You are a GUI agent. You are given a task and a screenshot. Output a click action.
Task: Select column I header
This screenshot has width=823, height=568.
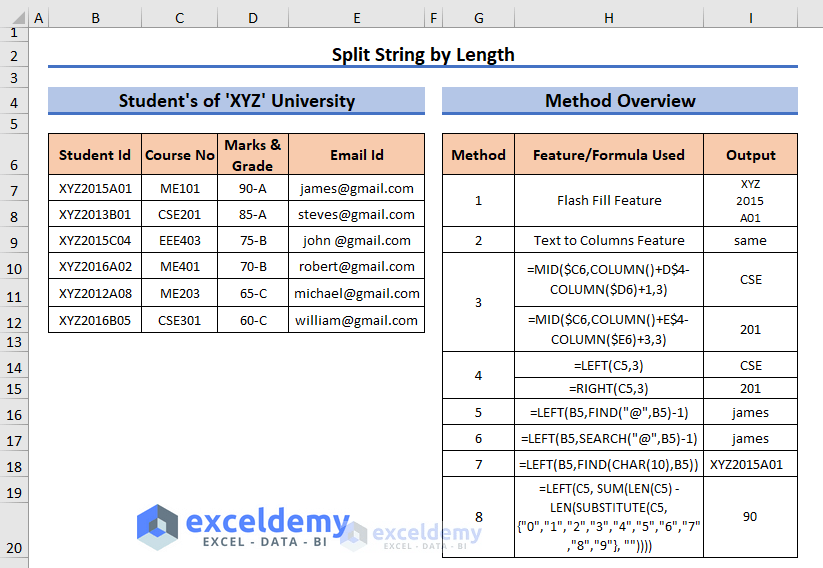click(x=750, y=18)
